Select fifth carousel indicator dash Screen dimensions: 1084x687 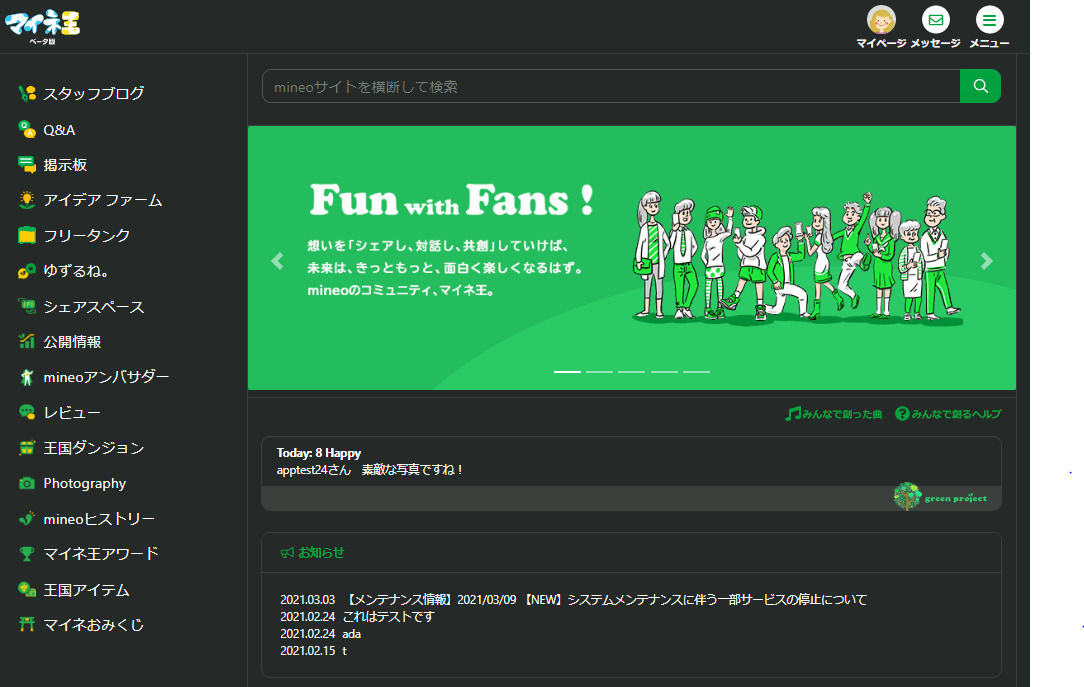(x=697, y=372)
